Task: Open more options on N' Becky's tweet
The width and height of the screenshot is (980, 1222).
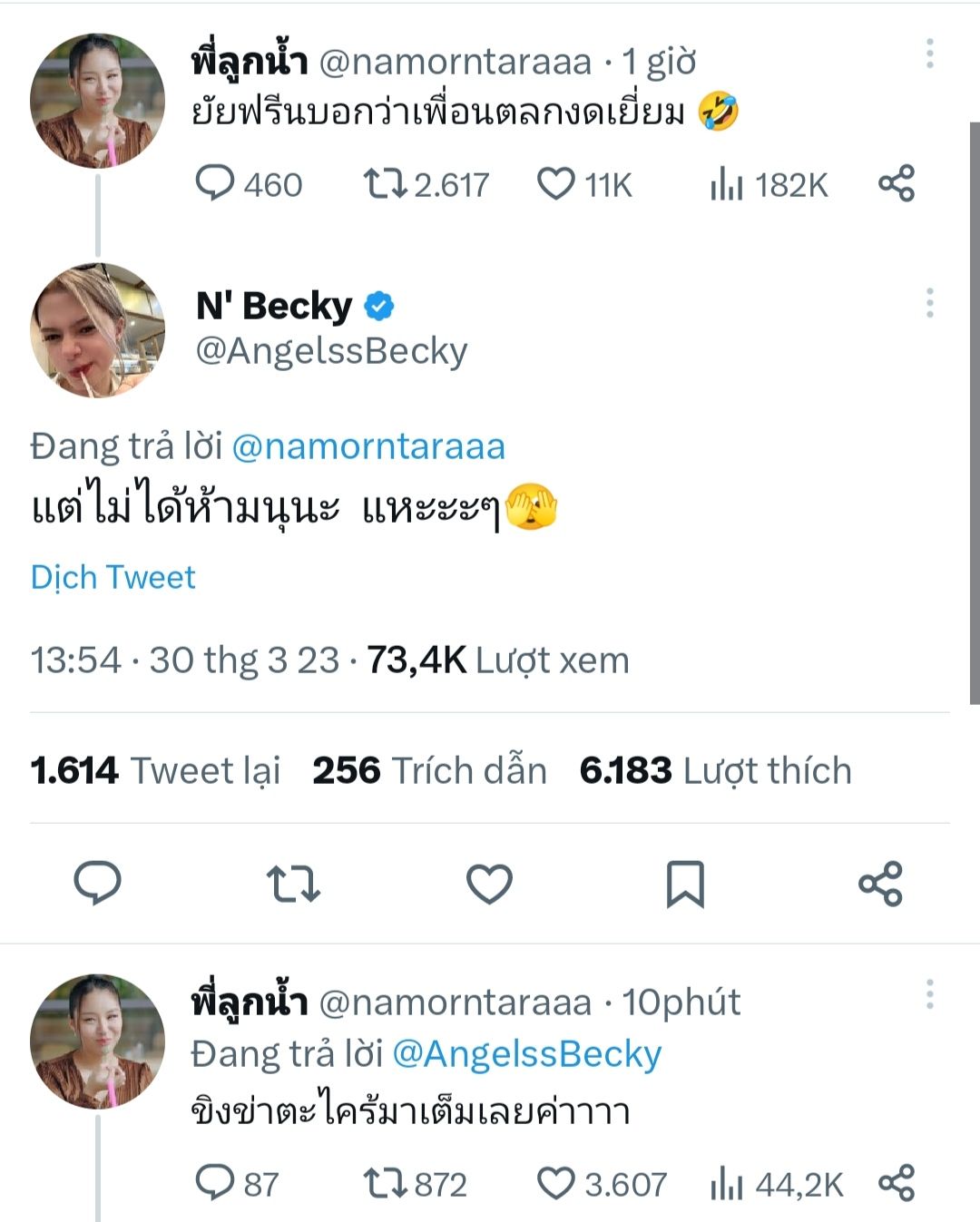Action: pos(929,303)
